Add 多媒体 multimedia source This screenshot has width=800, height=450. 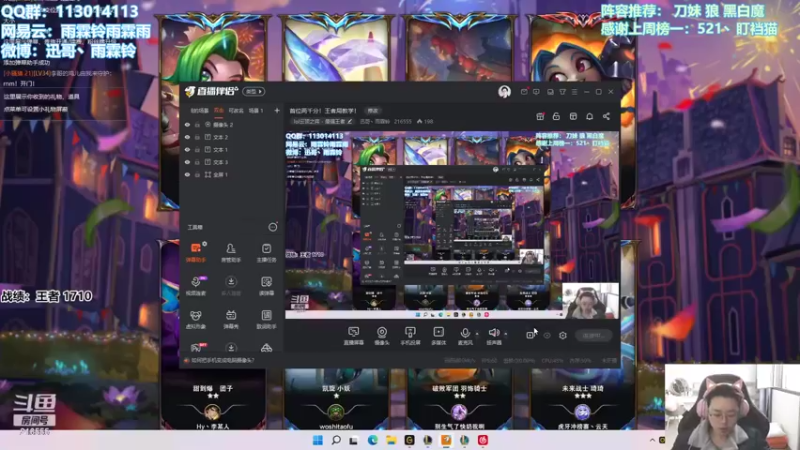click(x=439, y=336)
